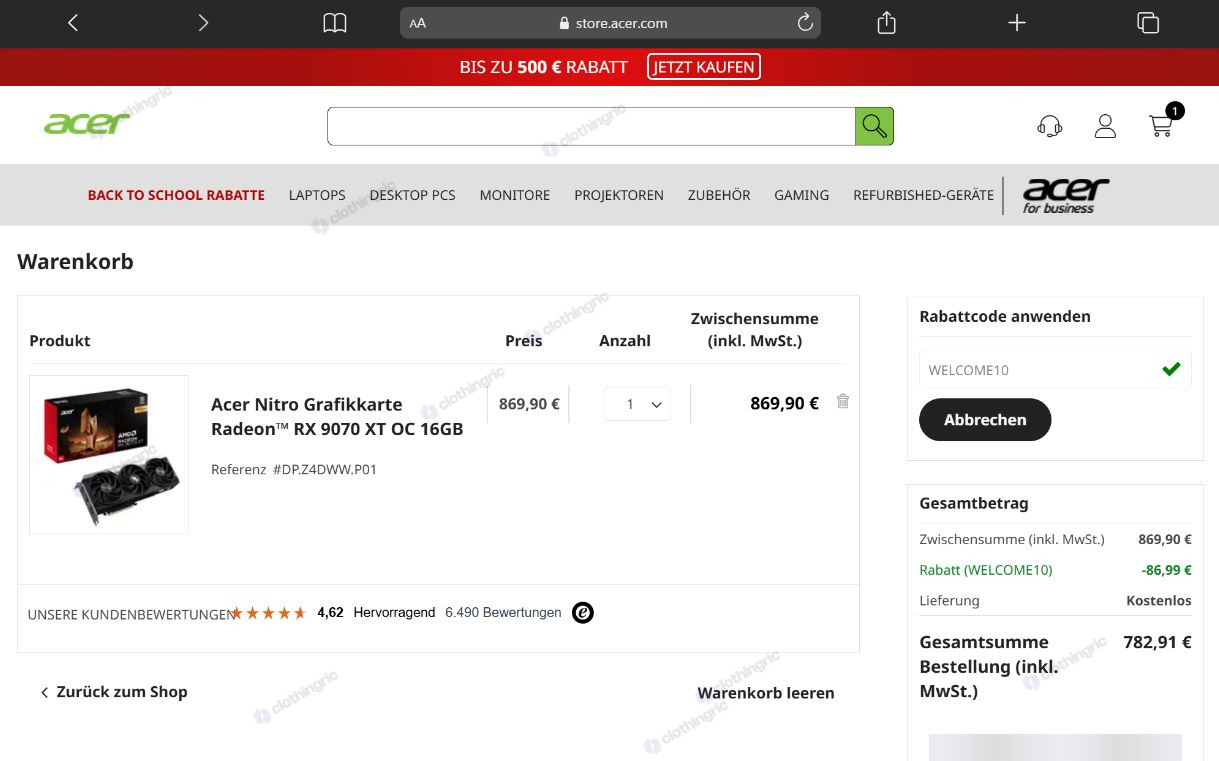Click Zurück zum Shop link

click(113, 692)
